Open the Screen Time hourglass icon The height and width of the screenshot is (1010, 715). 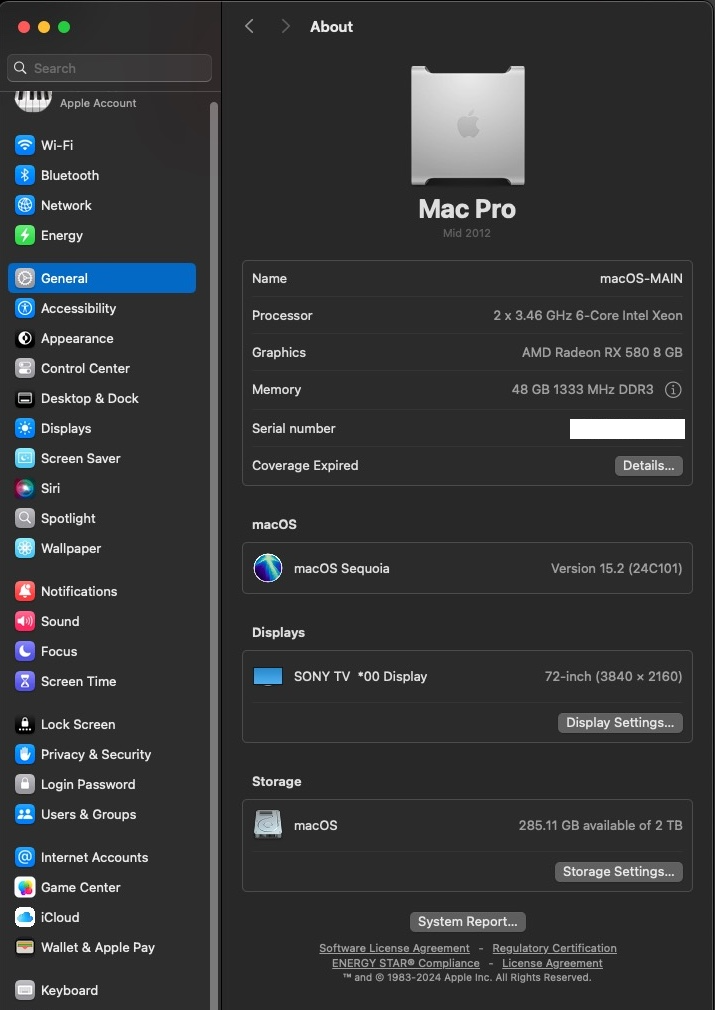[x=24, y=681]
